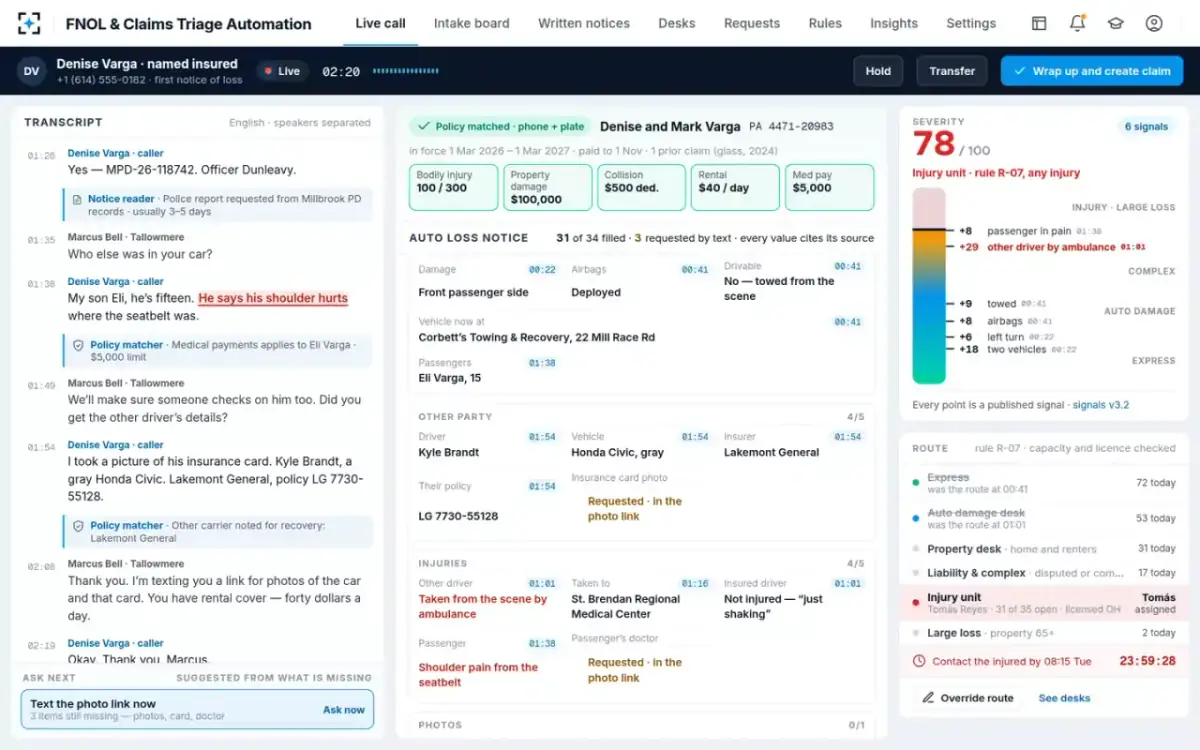Click the policy number PA 4471-20983
The height and width of the screenshot is (750, 1200).
(x=791, y=127)
